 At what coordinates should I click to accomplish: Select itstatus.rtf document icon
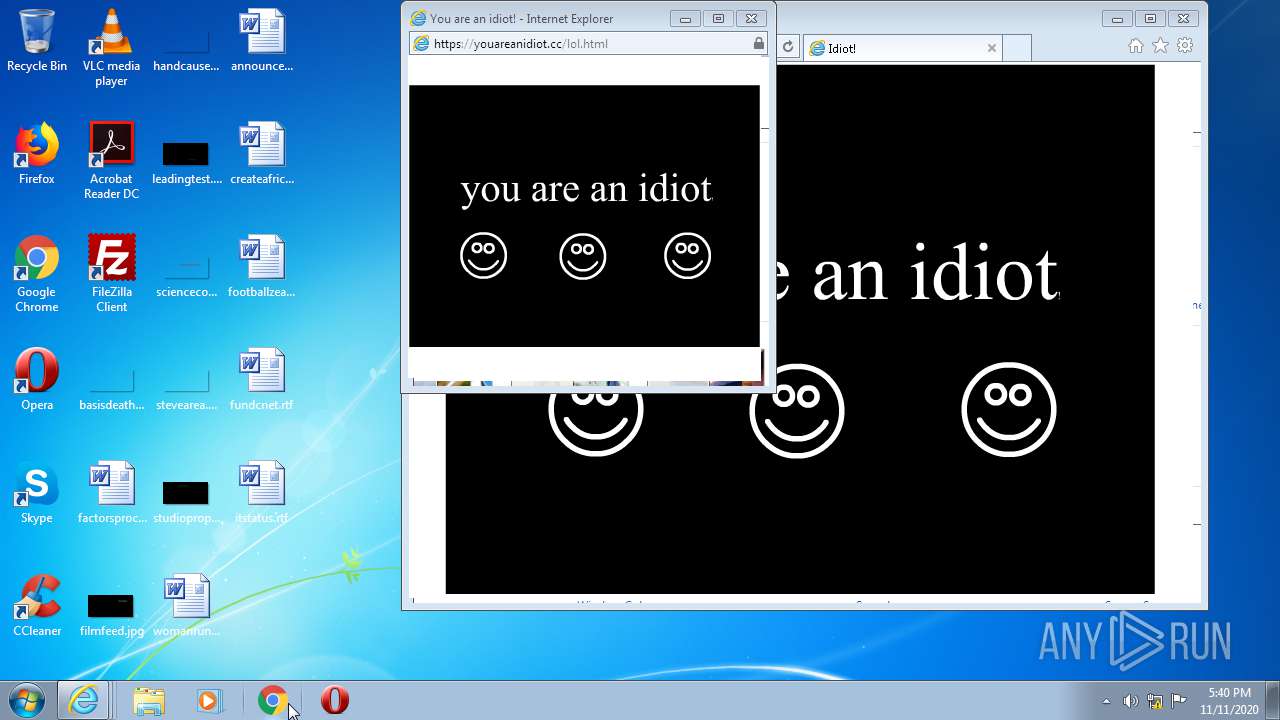pos(262,492)
